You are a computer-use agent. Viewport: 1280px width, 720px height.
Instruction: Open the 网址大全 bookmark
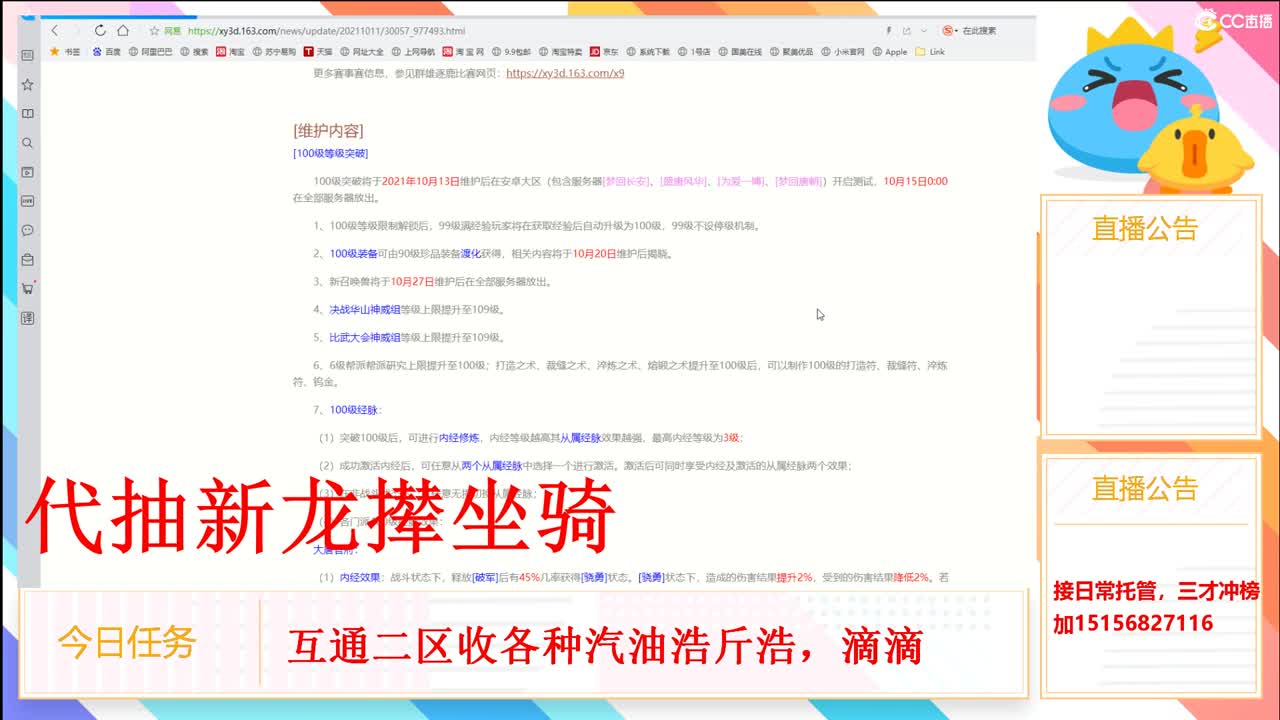click(x=362, y=52)
